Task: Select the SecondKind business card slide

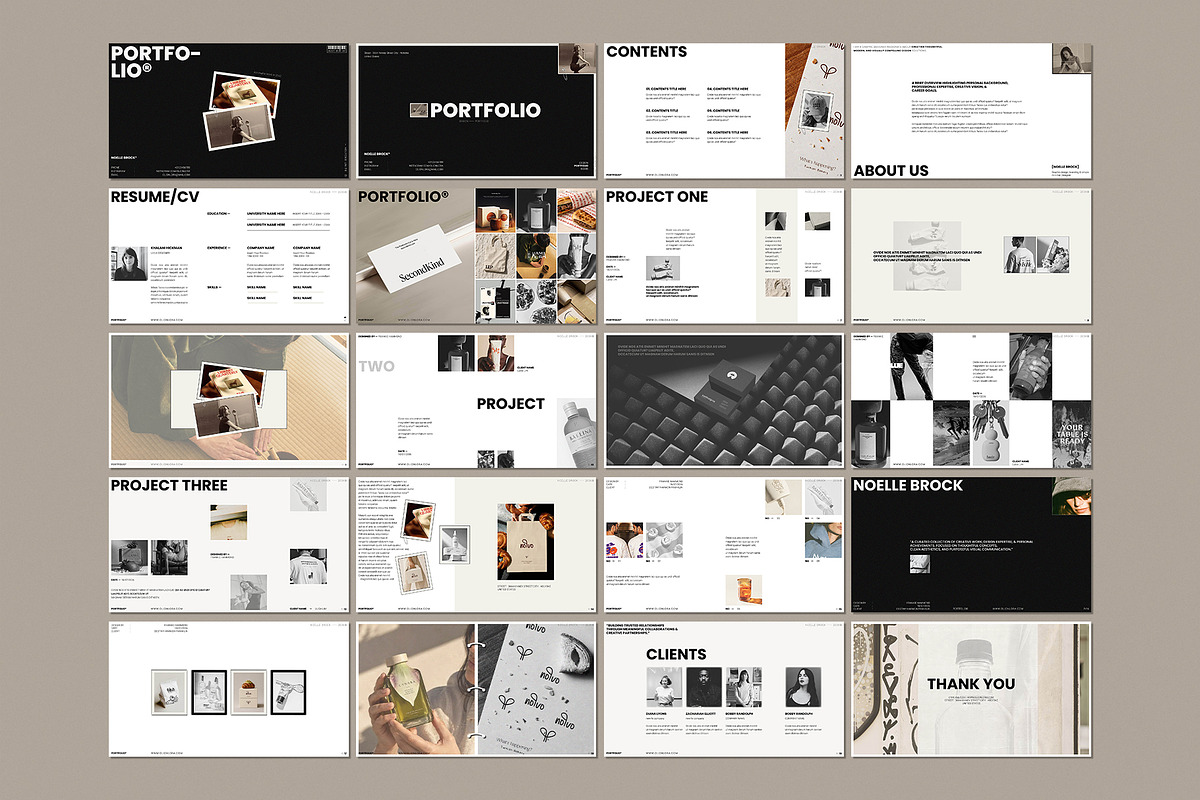Action: tap(476, 255)
